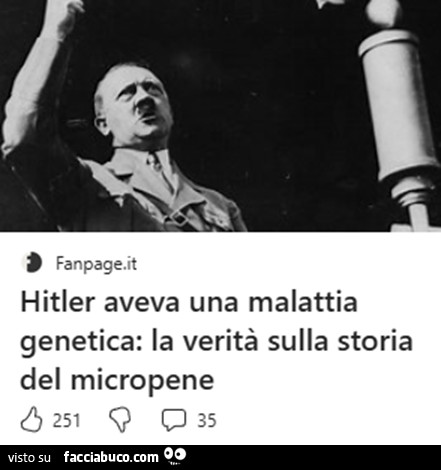
Task: Click the thumbs-down dislike icon
Action: (x=120, y=420)
